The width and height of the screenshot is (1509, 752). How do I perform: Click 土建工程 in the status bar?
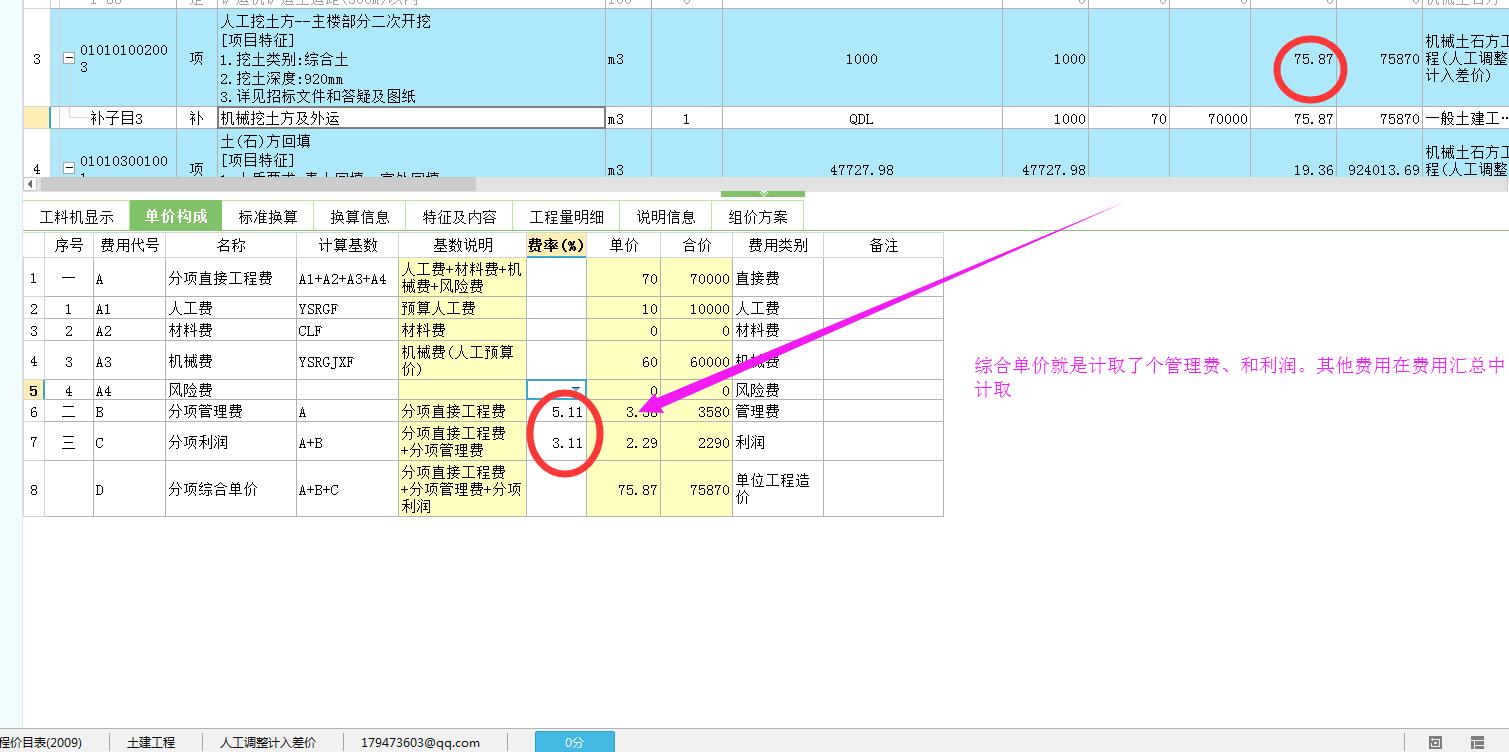coord(151,742)
